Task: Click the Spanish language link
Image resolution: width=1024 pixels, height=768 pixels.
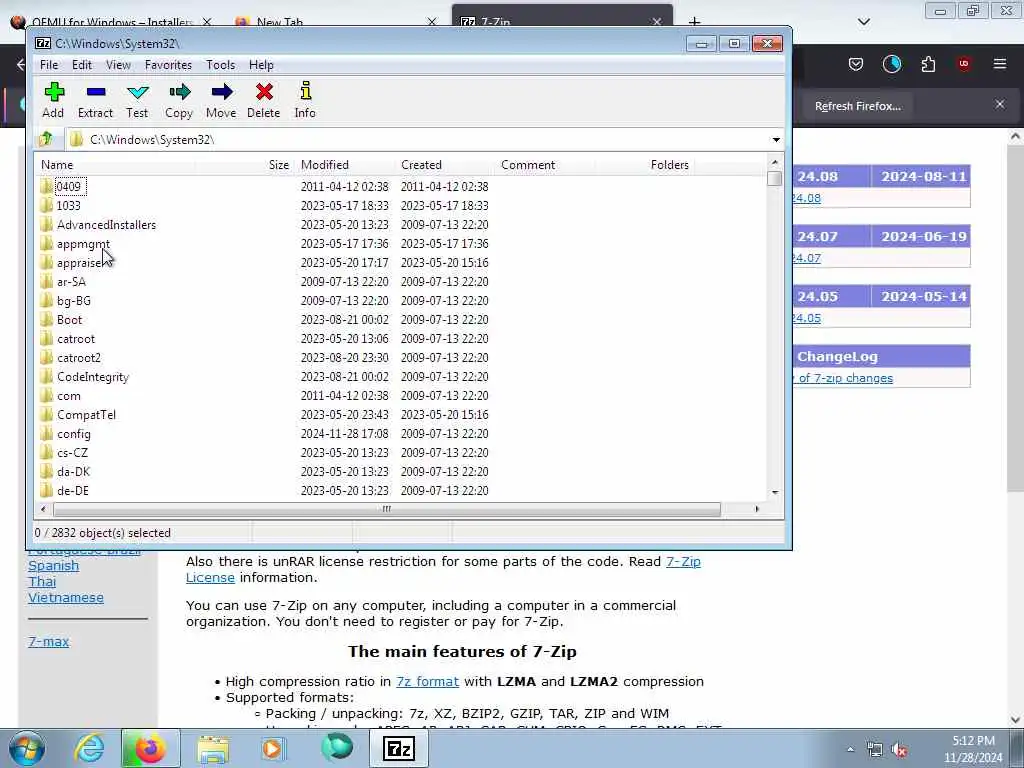Action: coord(54,566)
